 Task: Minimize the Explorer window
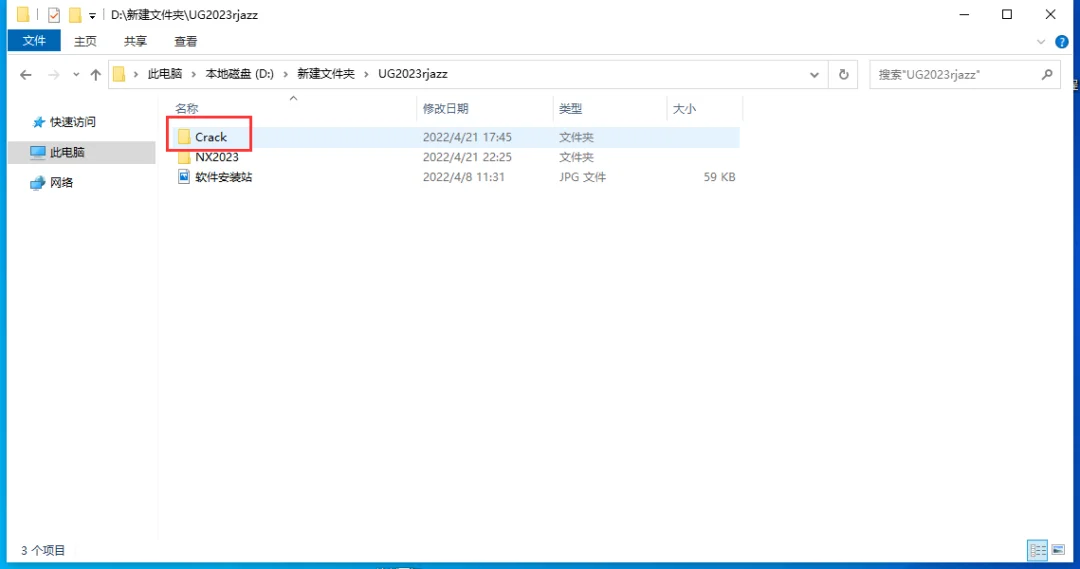click(964, 14)
